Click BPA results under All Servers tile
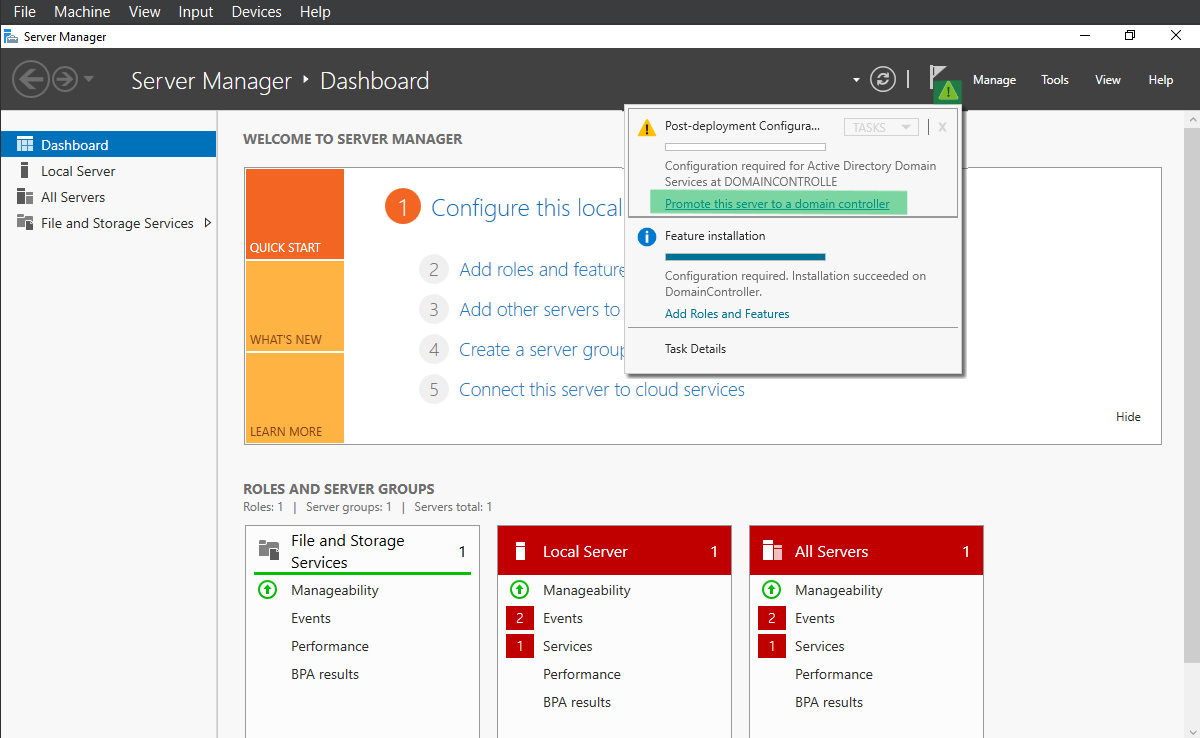 coord(829,702)
